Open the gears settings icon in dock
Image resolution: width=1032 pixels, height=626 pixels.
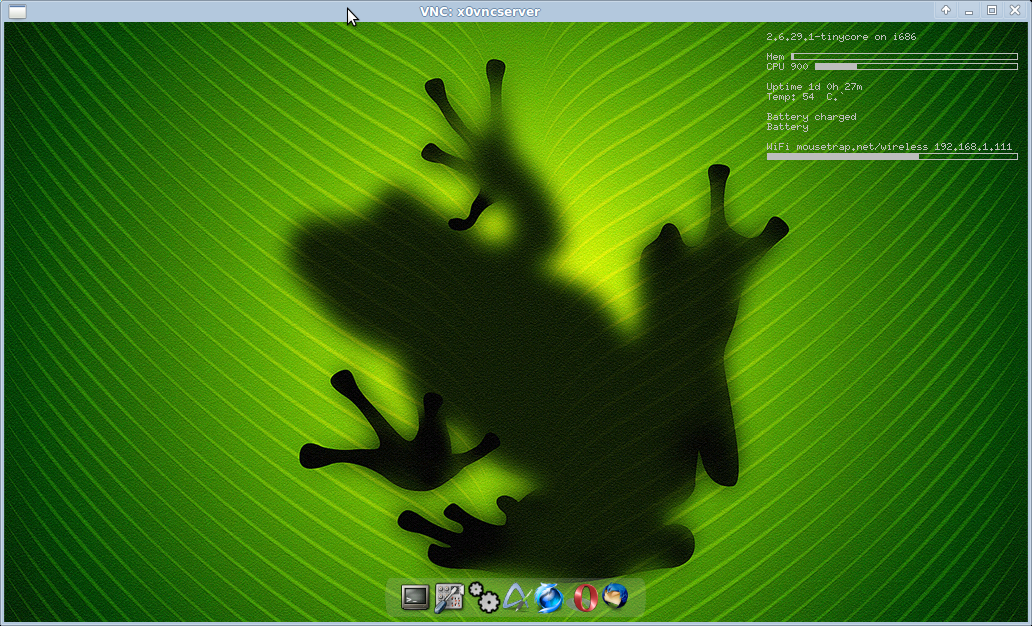coord(484,597)
